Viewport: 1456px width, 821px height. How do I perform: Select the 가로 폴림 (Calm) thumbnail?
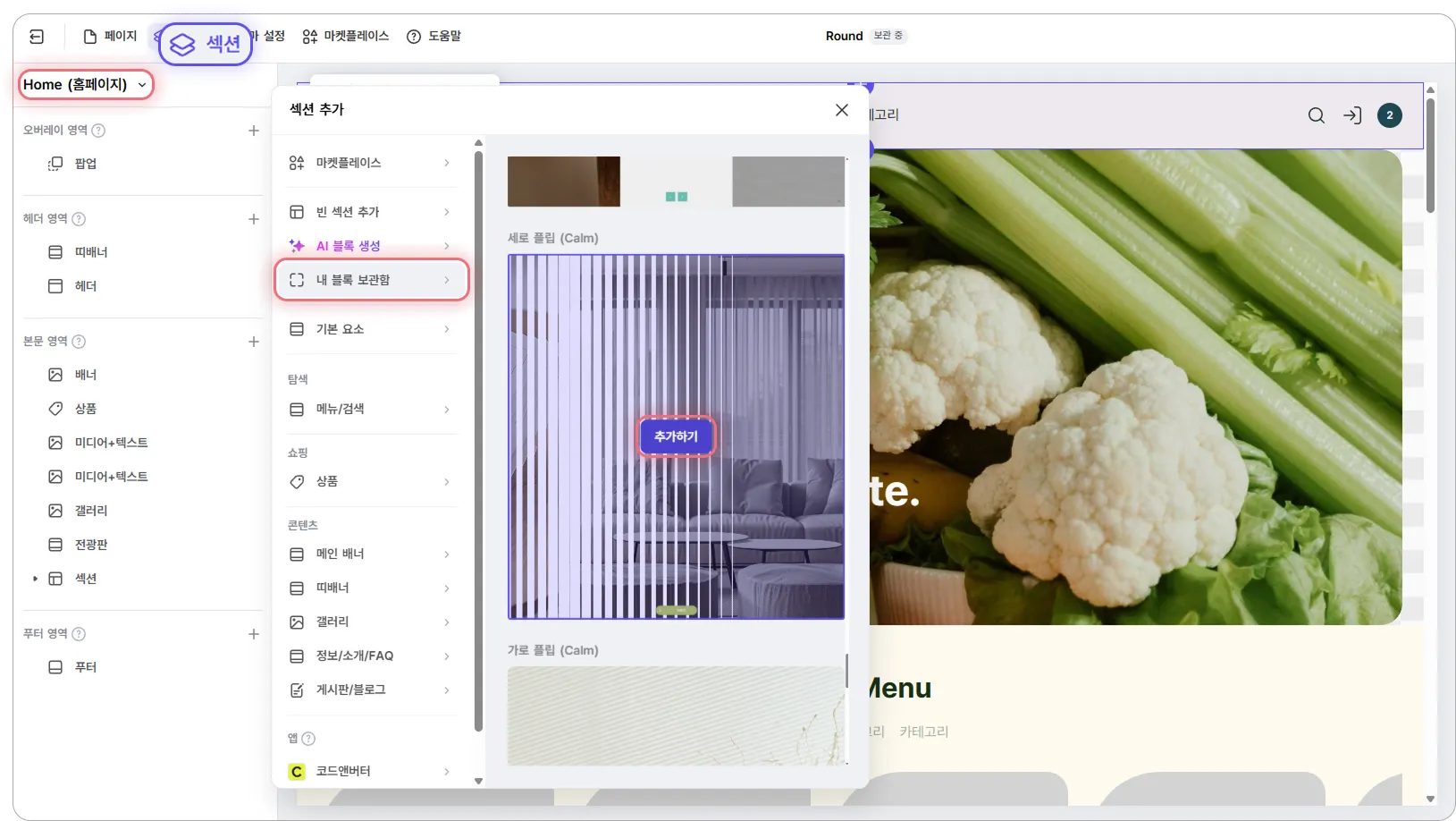(677, 715)
